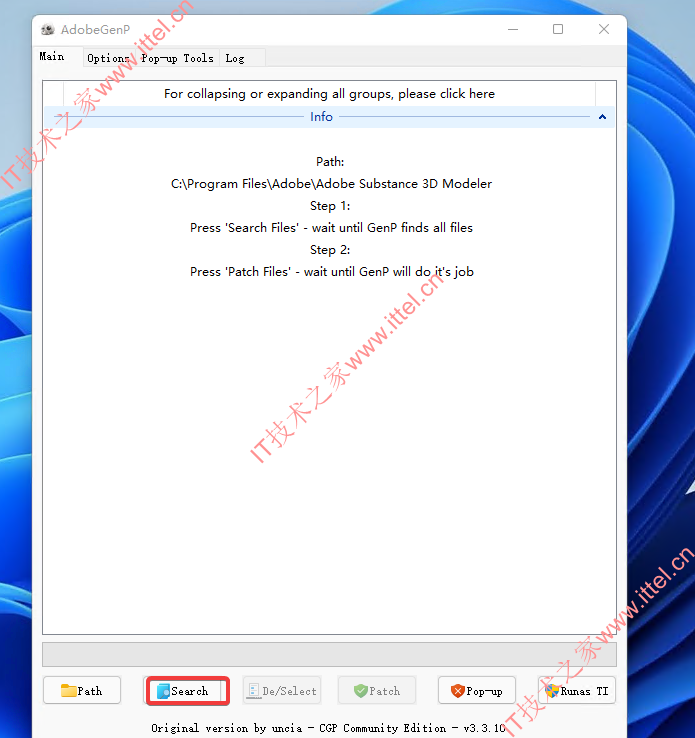
Task: Click the collapse or expand all groups header
Action: click(x=329, y=94)
